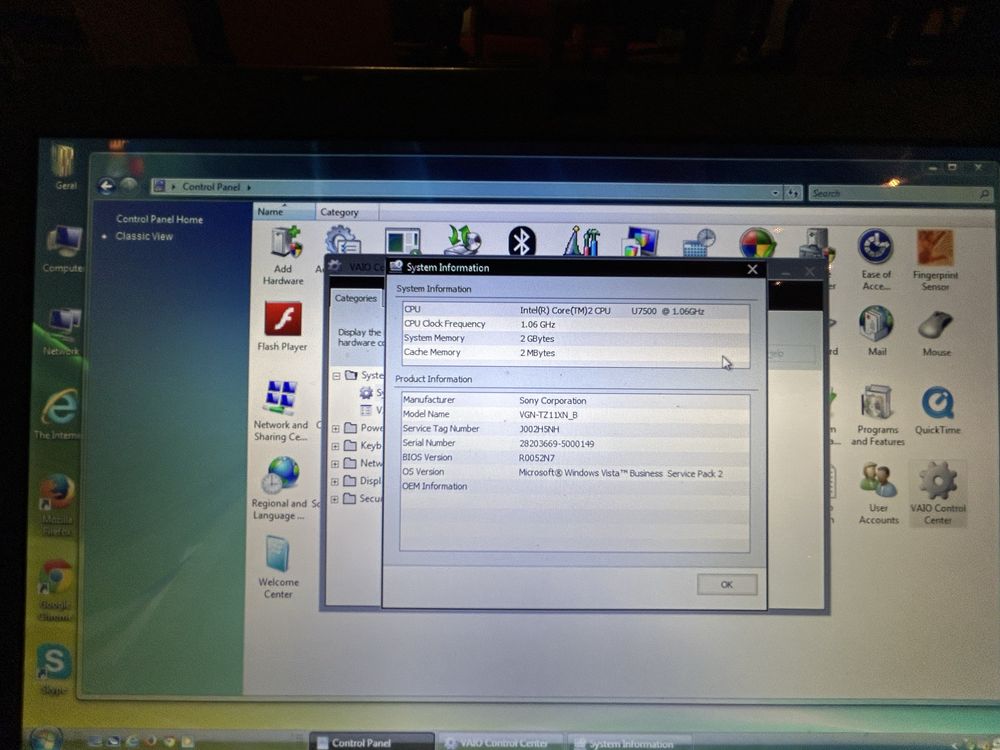Switch to VAIO Control Center taskbar button
The width and height of the screenshot is (1000, 750).
coord(501,743)
